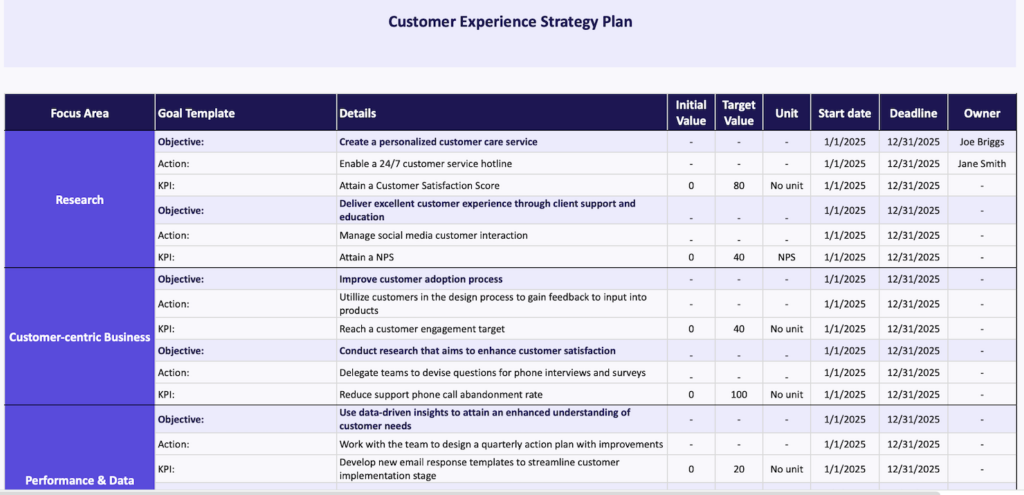The image size is (1024, 495).
Task: Select the Performance & Data focus area cell
Action: pos(80,480)
